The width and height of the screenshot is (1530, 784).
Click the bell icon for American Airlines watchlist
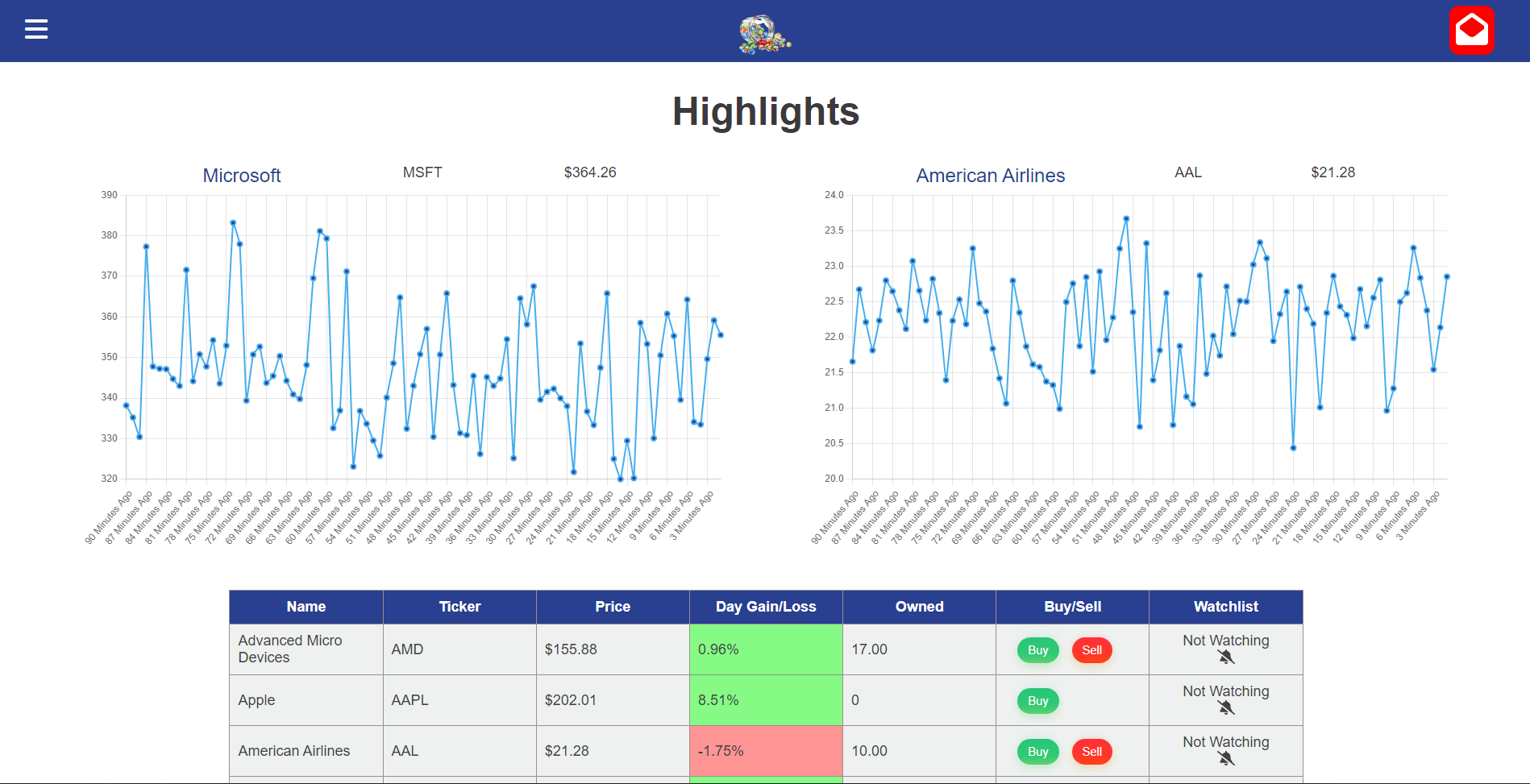1225,759
